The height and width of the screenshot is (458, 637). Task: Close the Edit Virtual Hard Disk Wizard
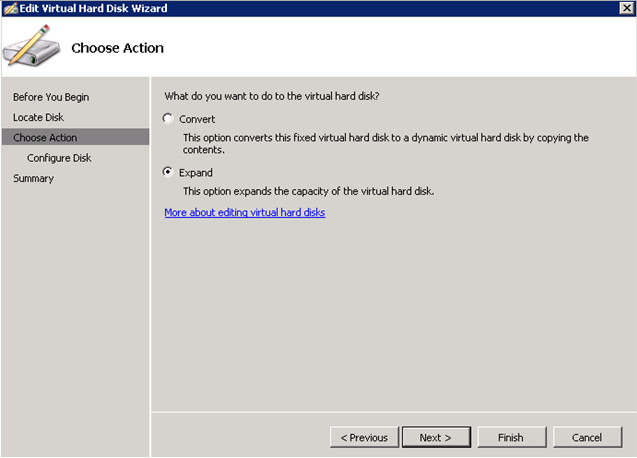[x=625, y=9]
